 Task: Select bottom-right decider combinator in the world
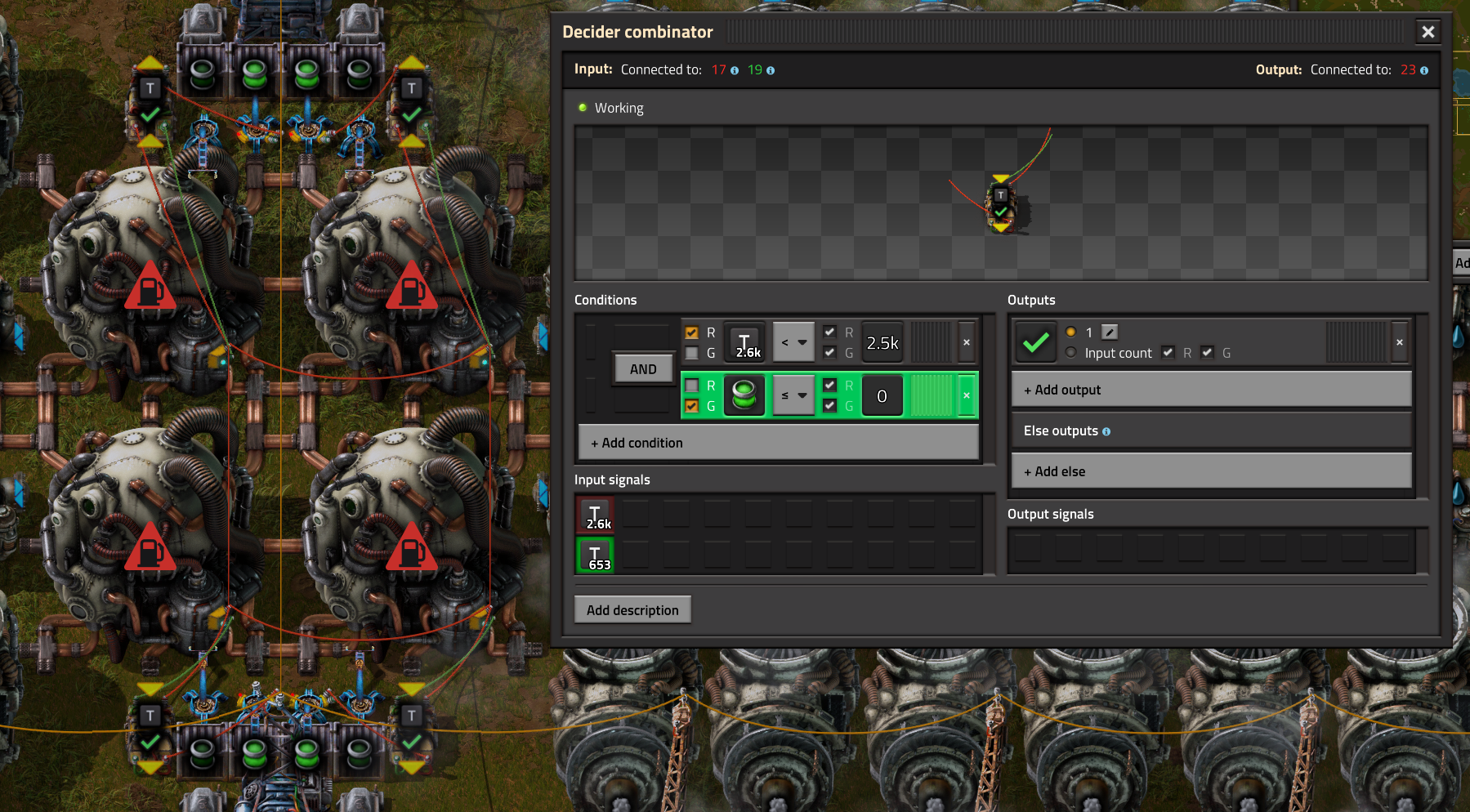click(x=412, y=729)
